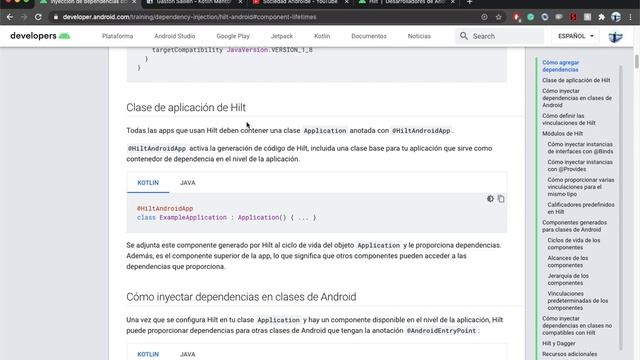
Task: Open the Google Play nav item
Action: [233, 36]
